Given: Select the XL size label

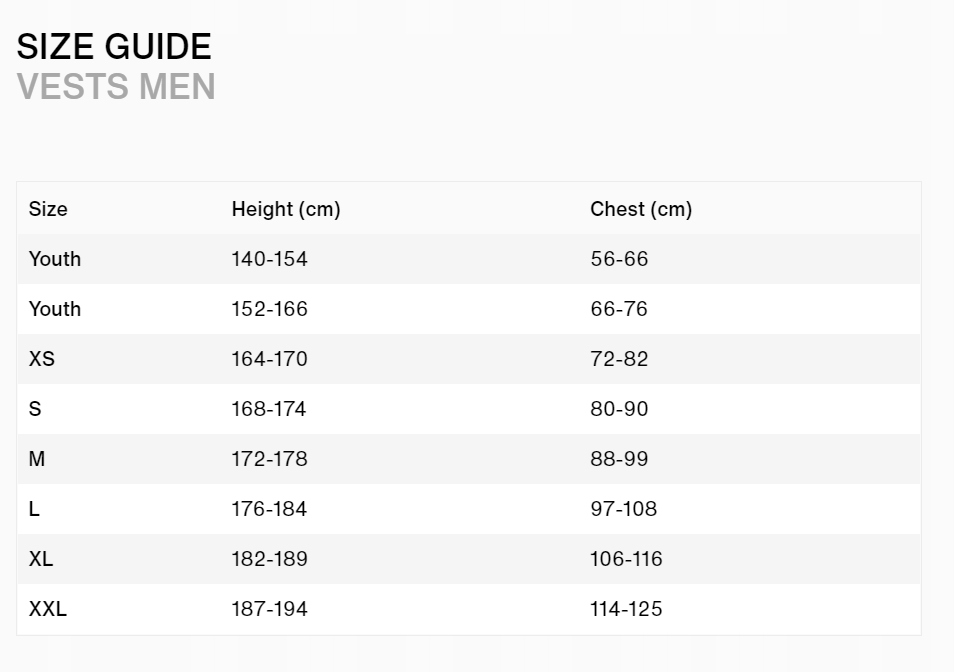Looking at the screenshot, I should tap(41, 559).
